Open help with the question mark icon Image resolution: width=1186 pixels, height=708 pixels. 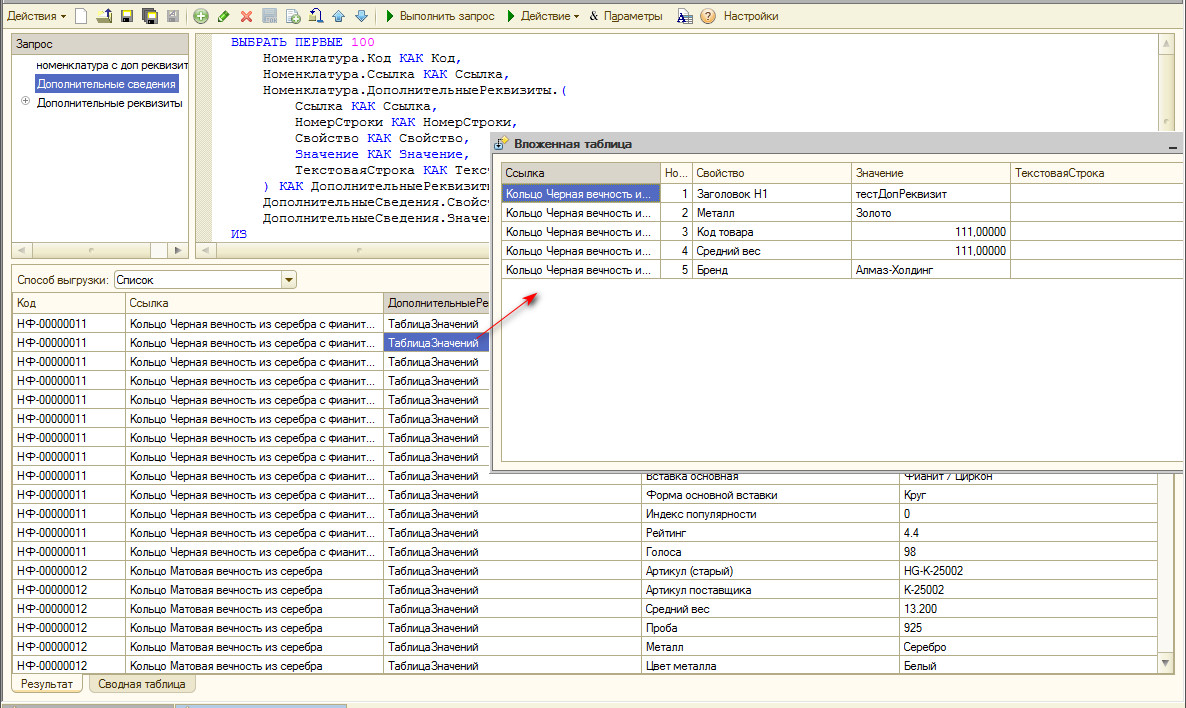pos(708,16)
